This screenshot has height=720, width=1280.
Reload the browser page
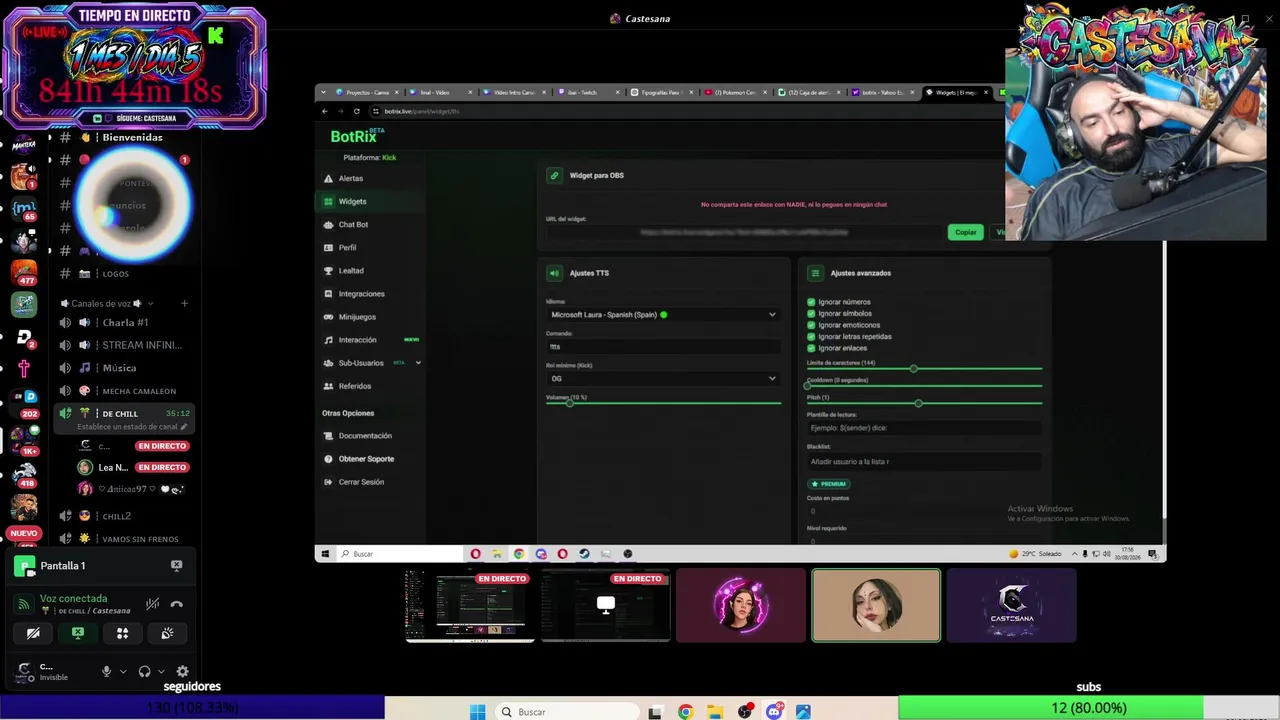[x=357, y=111]
